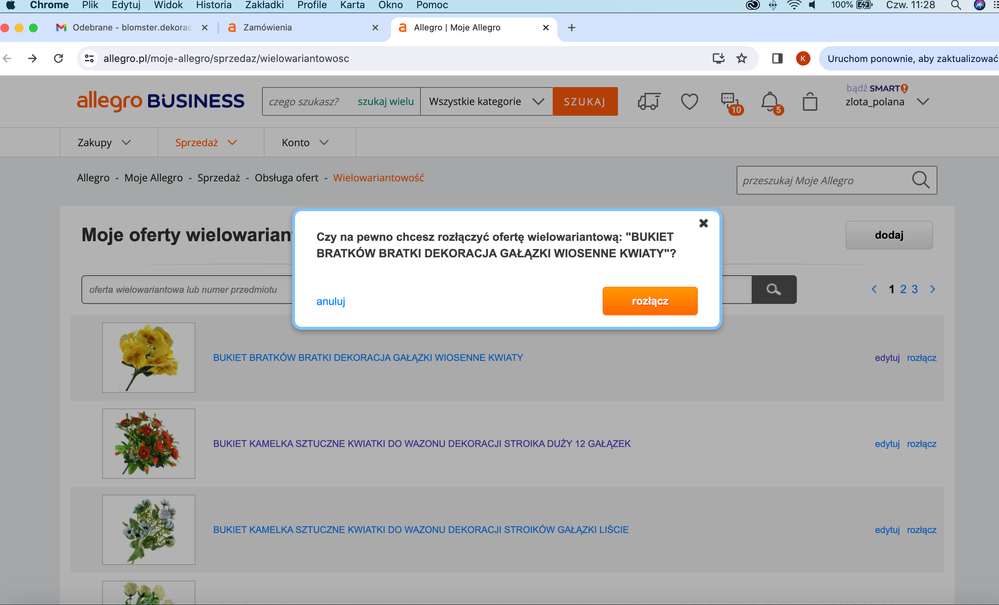This screenshot has width=999, height=605.
Task: Toggle the browser side panel icon
Action: pyautogui.click(x=777, y=58)
